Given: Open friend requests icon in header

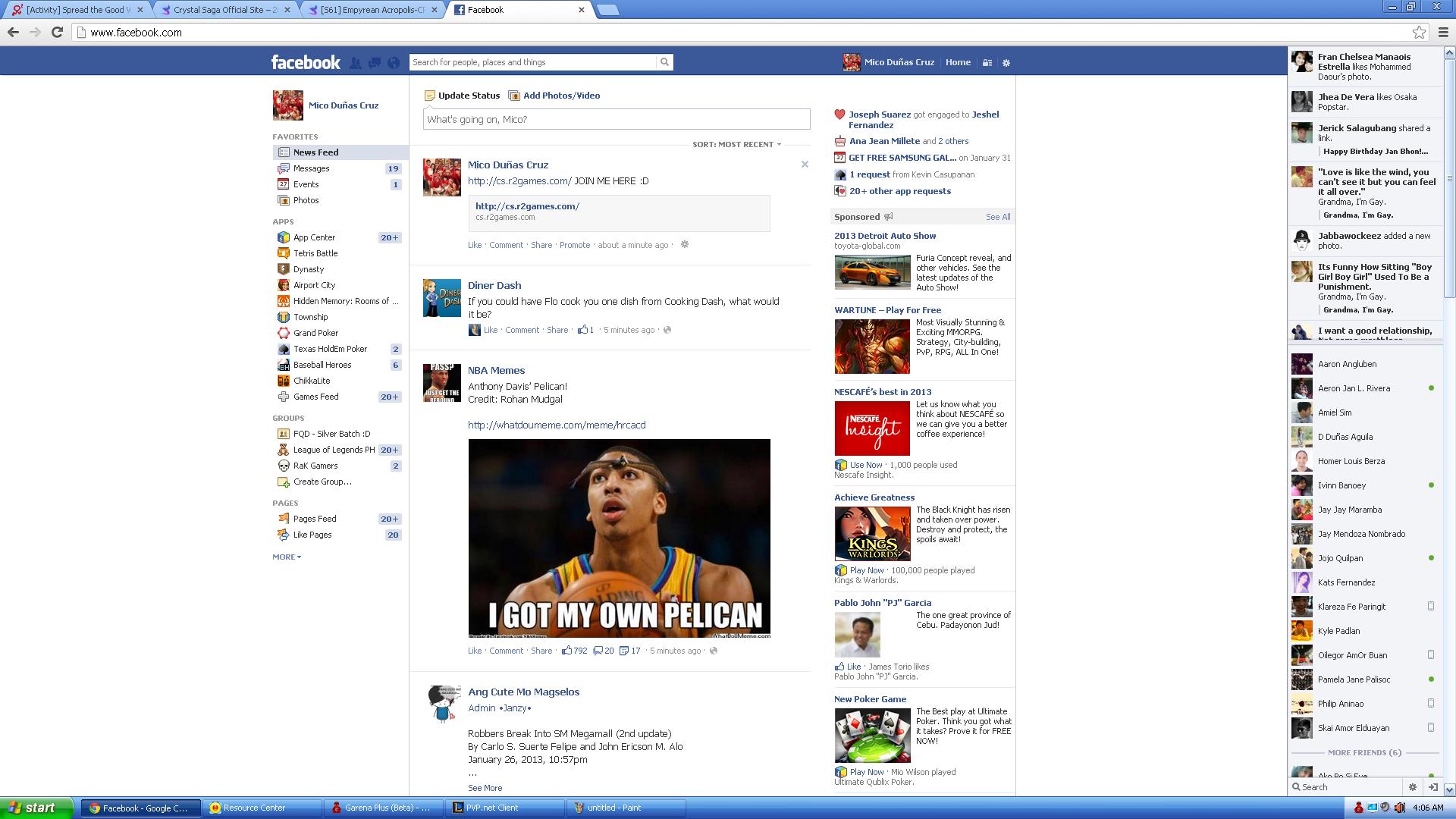Looking at the screenshot, I should (355, 63).
